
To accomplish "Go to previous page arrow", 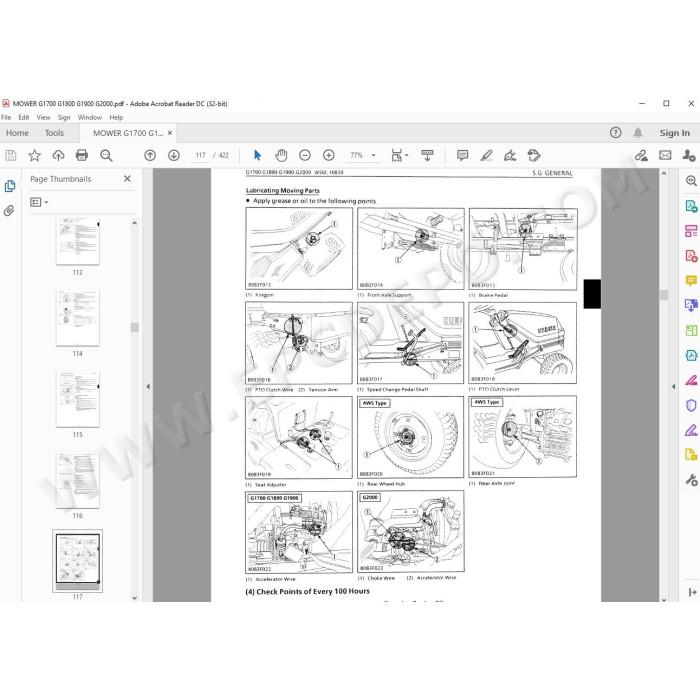I will click(x=150, y=155).
